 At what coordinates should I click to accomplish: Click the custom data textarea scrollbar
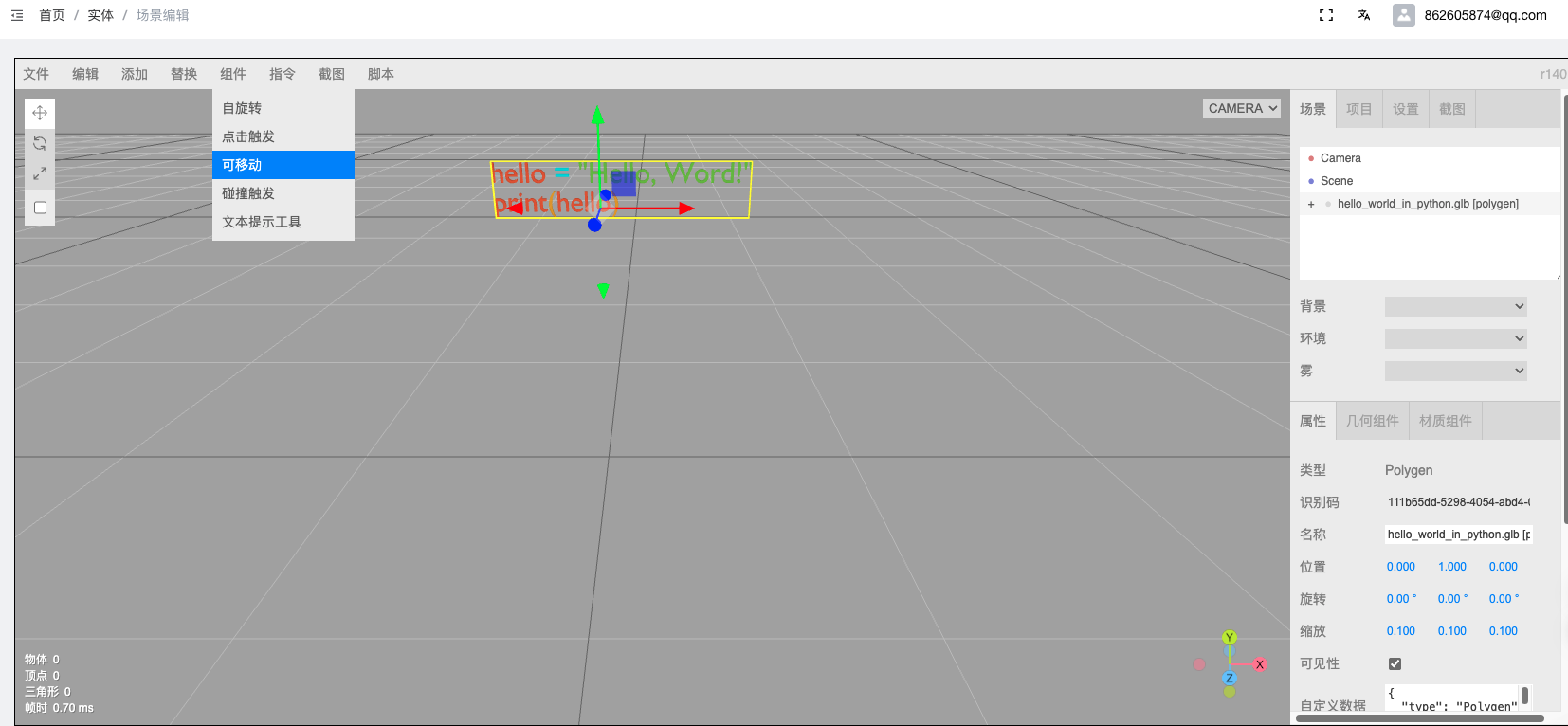coord(1524,696)
